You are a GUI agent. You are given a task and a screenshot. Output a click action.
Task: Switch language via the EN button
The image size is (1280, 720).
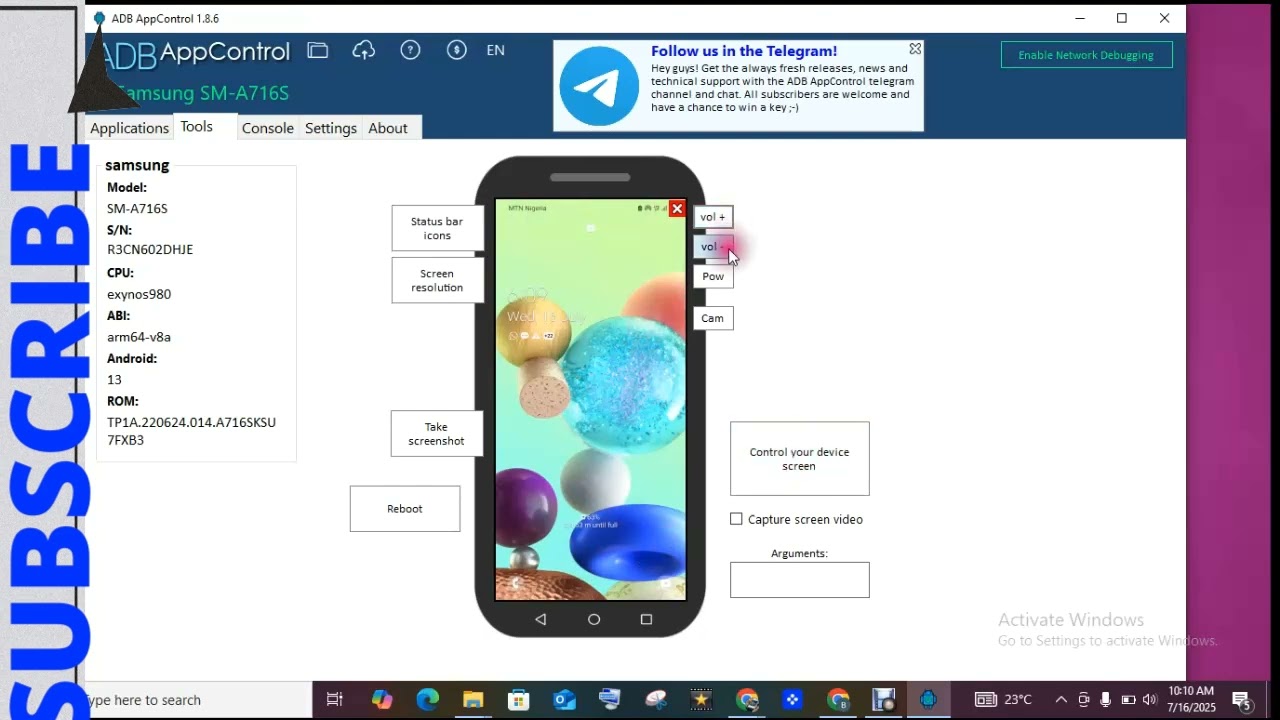495,50
